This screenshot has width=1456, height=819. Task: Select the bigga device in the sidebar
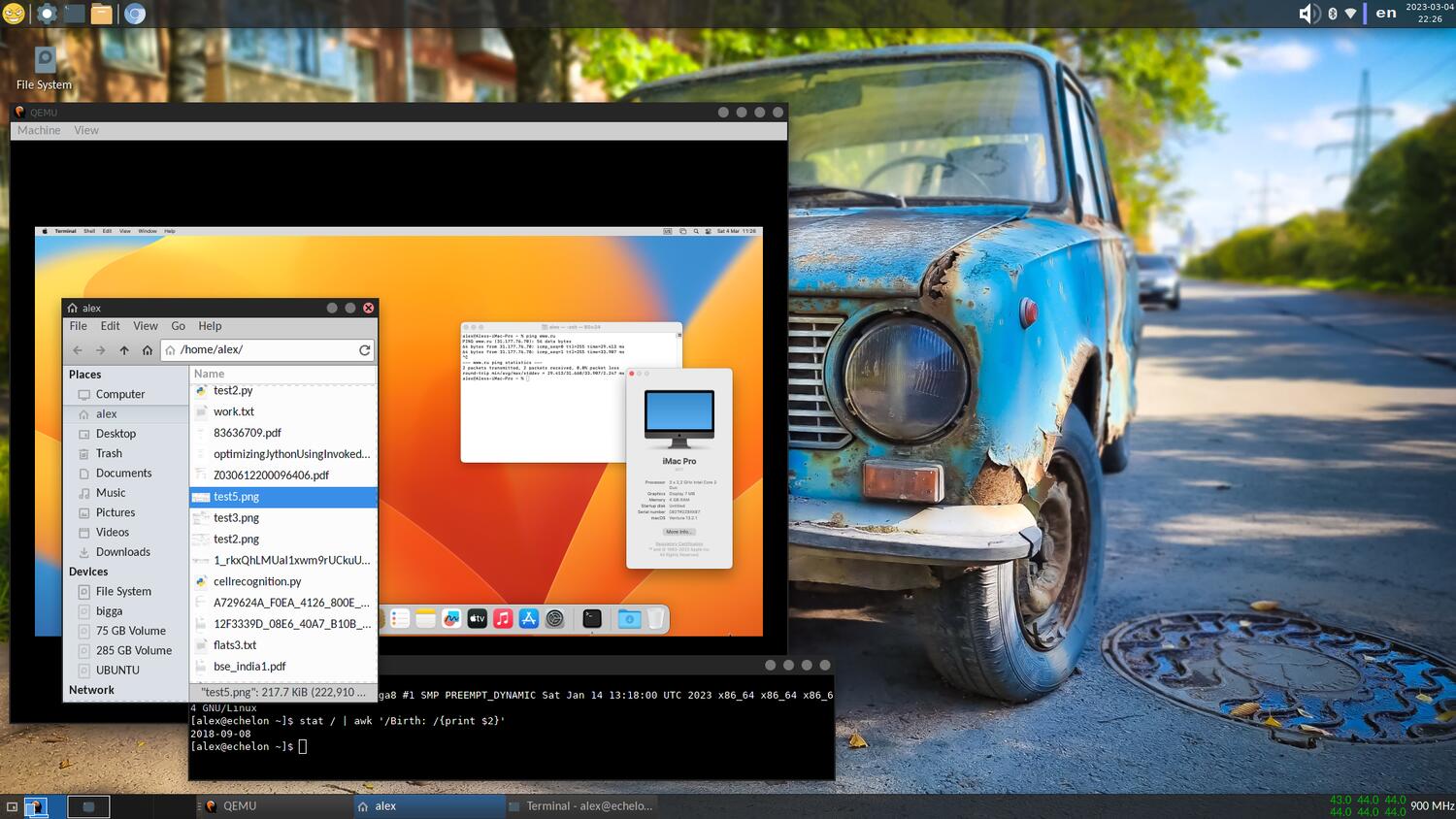pos(126,611)
